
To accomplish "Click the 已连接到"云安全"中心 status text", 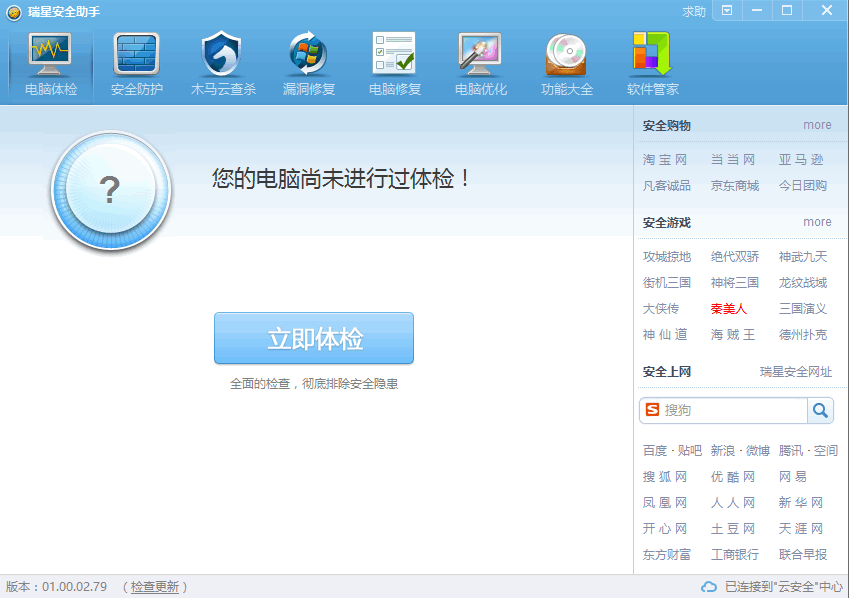I will (783, 587).
